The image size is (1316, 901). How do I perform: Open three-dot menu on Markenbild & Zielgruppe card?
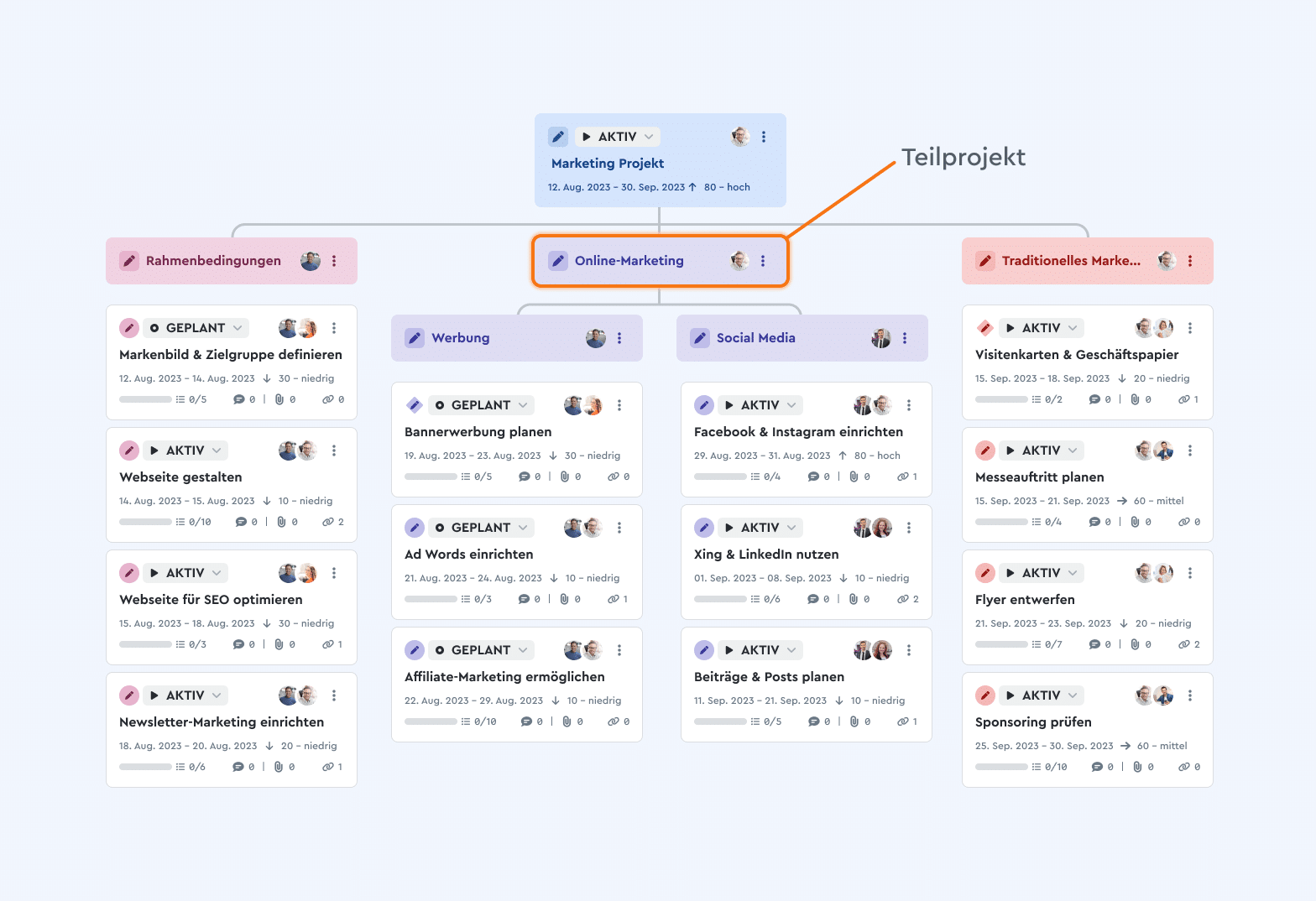[334, 328]
